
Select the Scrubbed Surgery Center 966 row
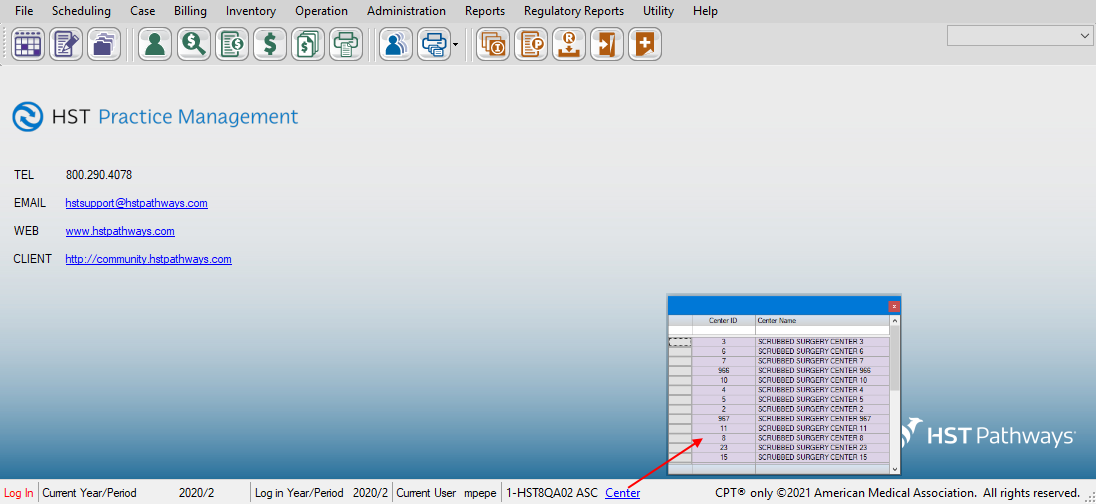tap(813, 371)
